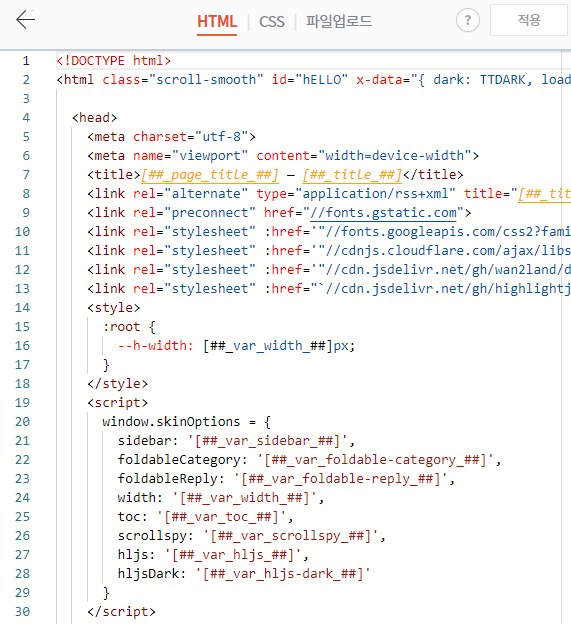Switch to the HTML tab

point(217,21)
